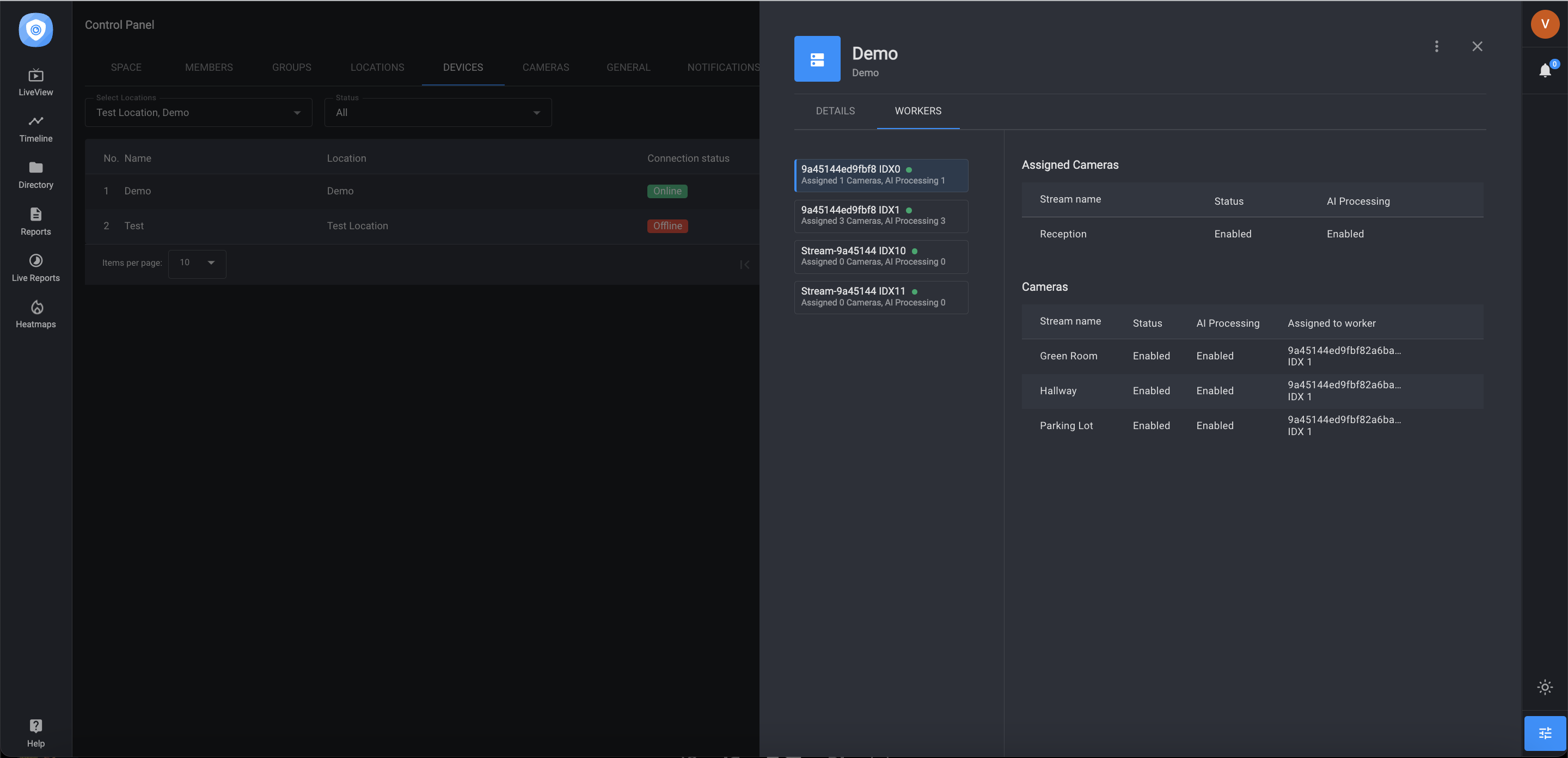Switch to the SPACE tab
Viewport: 1568px width, 758px height.
(126, 68)
